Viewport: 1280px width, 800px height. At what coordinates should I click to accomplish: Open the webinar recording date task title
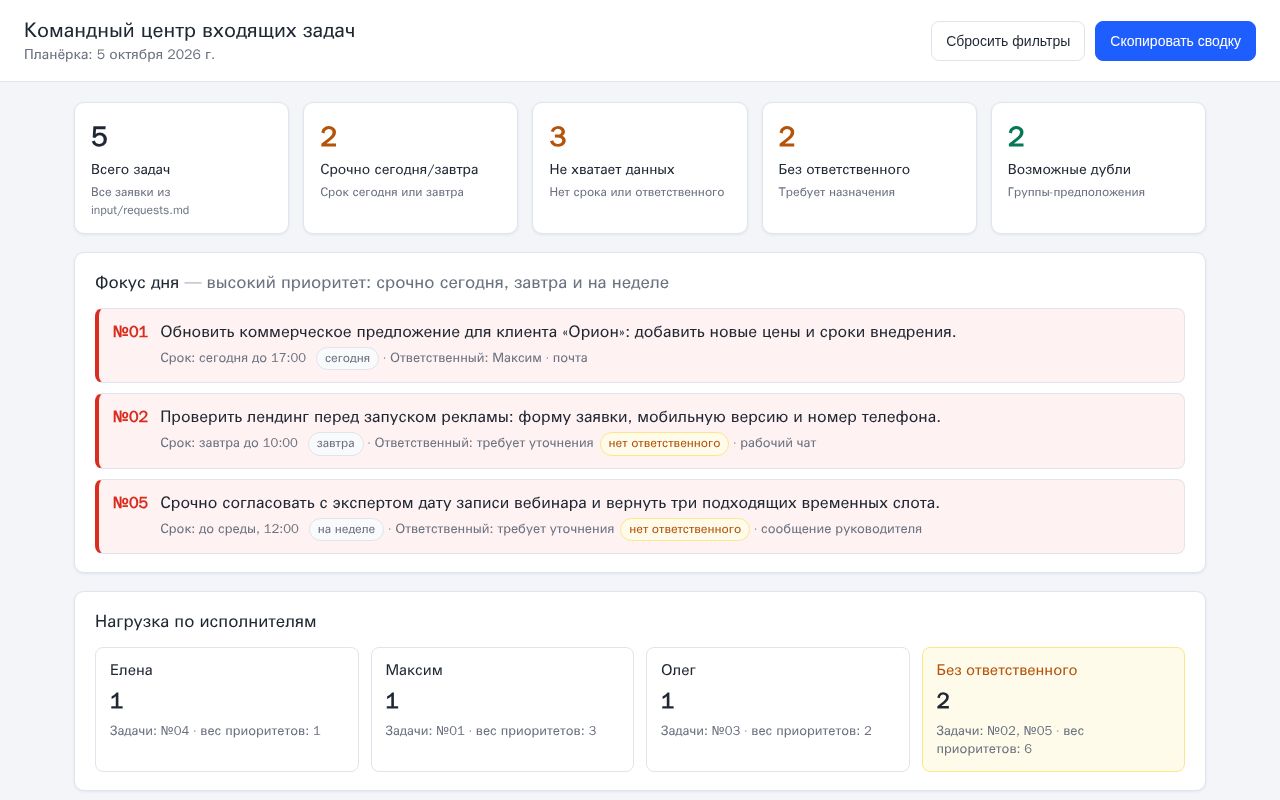550,503
